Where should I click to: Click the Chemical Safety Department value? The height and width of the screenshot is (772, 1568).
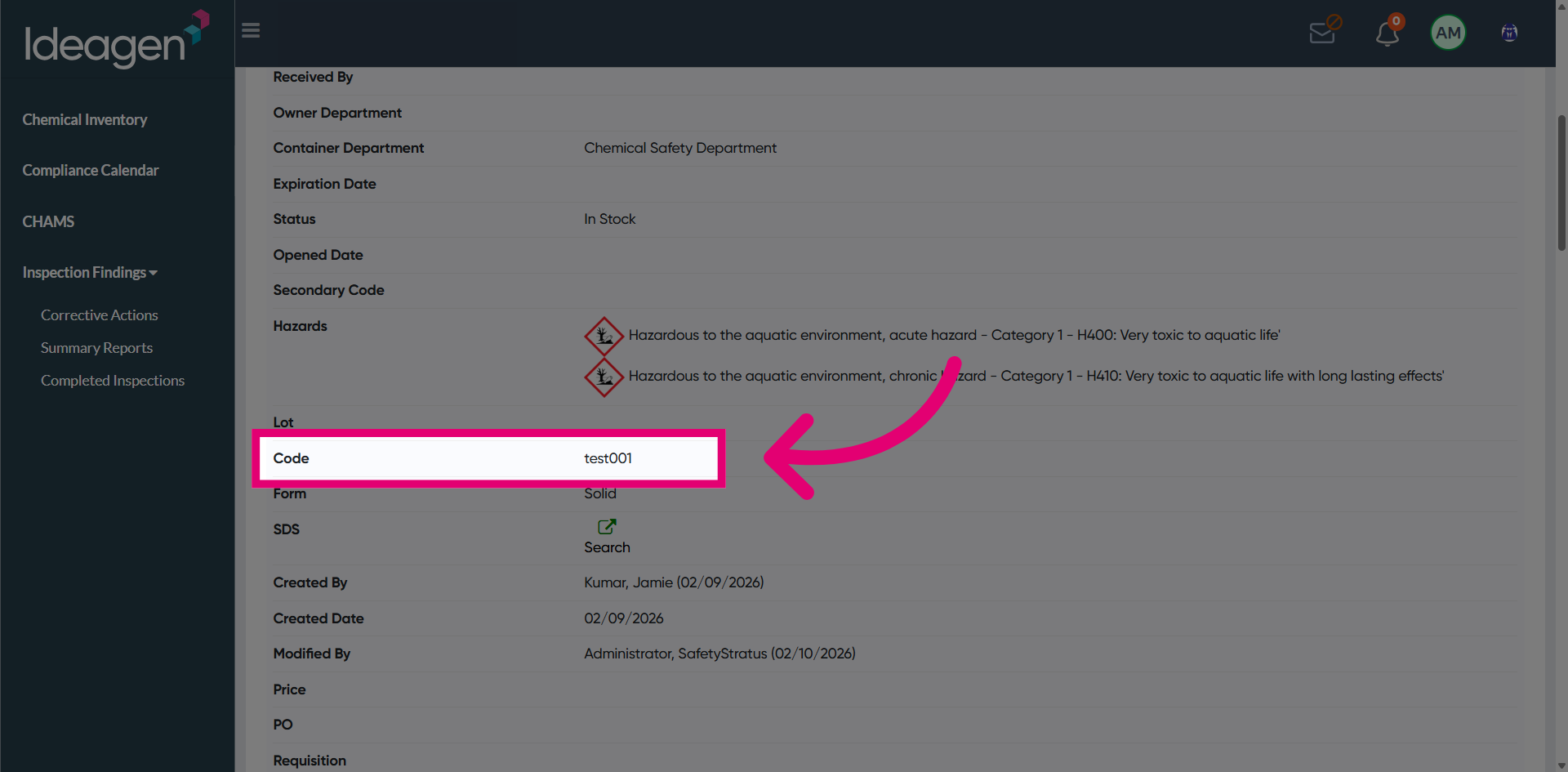[680, 148]
